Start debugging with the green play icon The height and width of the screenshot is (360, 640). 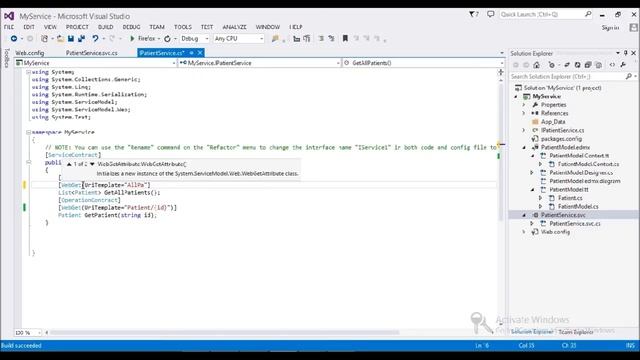click(132, 38)
